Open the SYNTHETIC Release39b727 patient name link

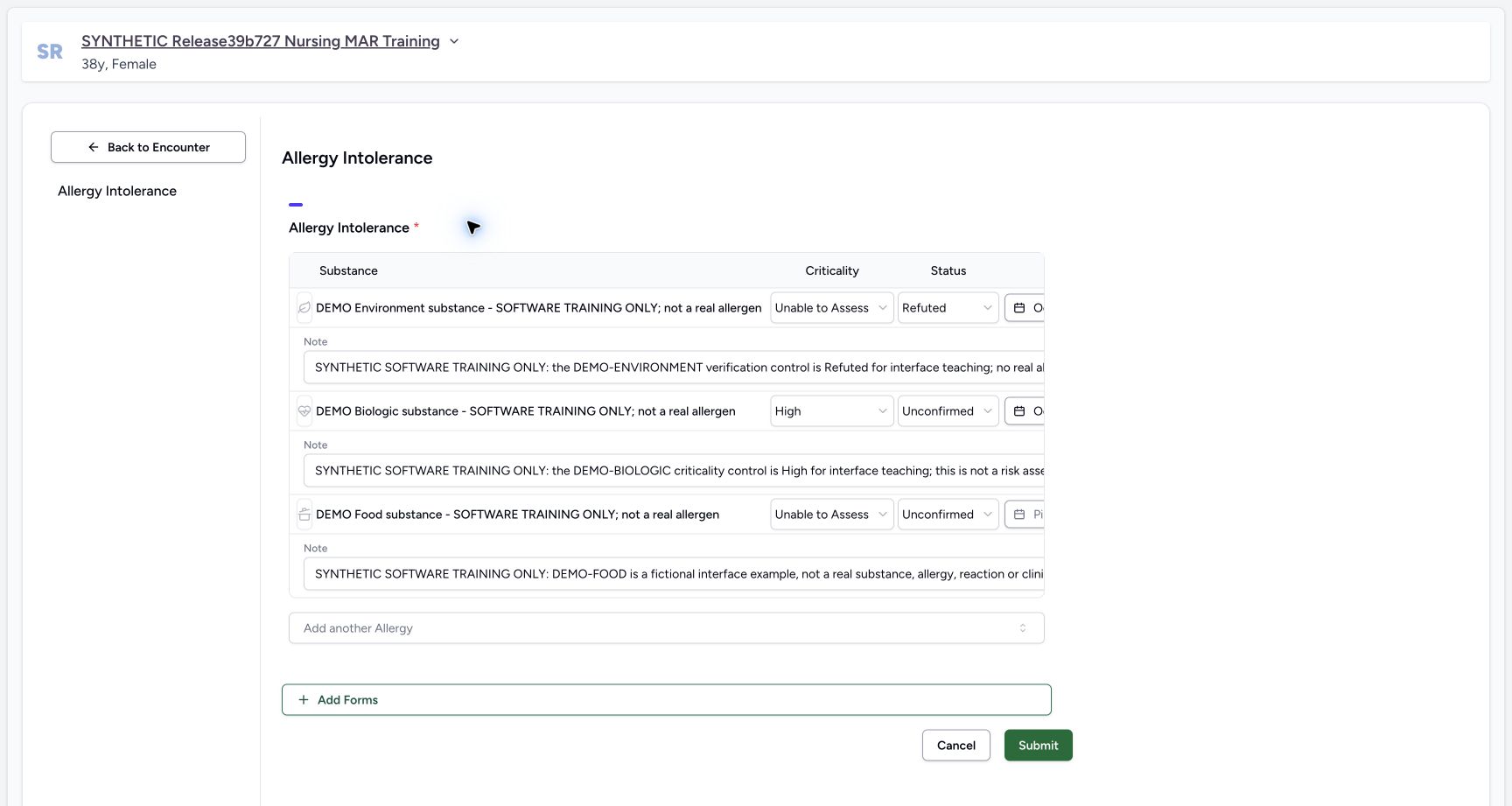coord(261,41)
